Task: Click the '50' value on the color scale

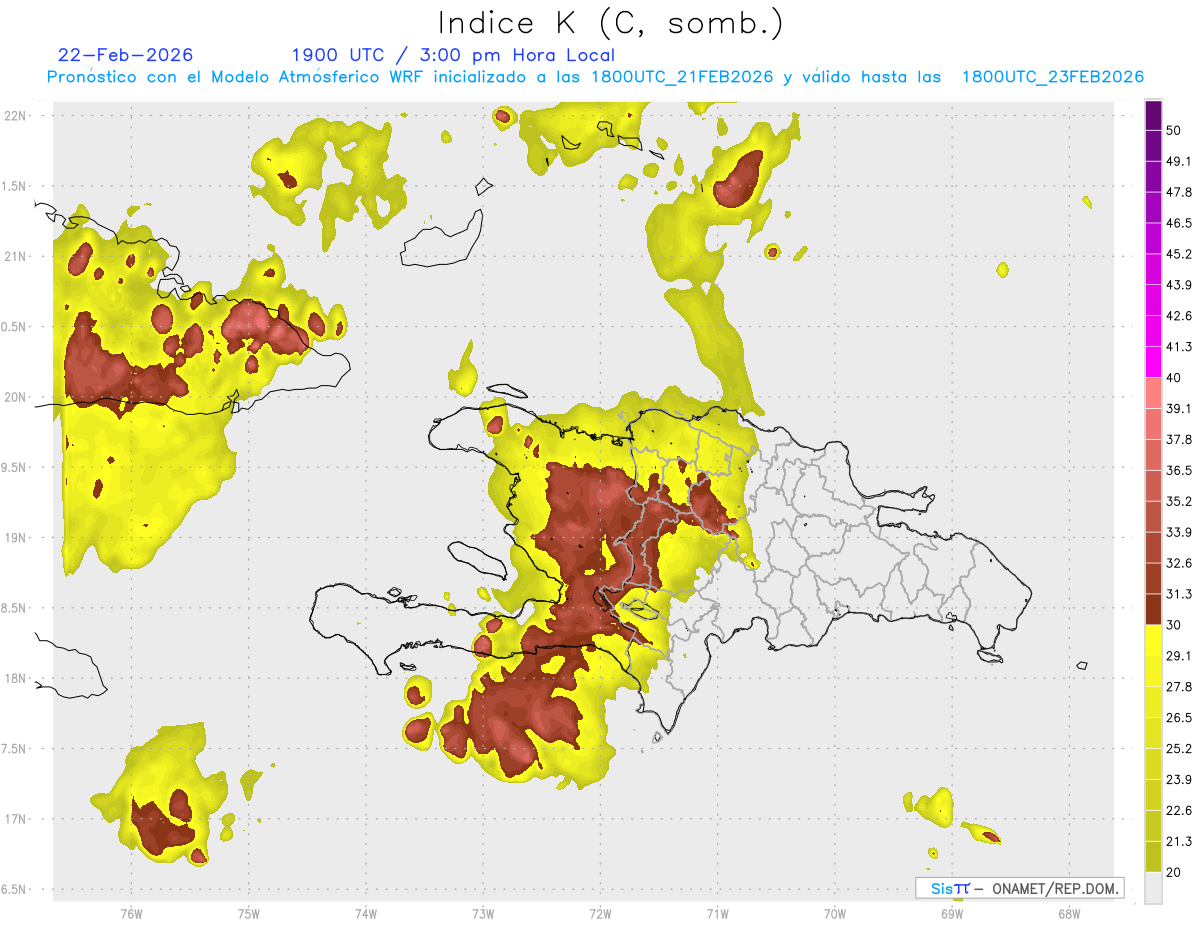Action: click(x=1174, y=130)
